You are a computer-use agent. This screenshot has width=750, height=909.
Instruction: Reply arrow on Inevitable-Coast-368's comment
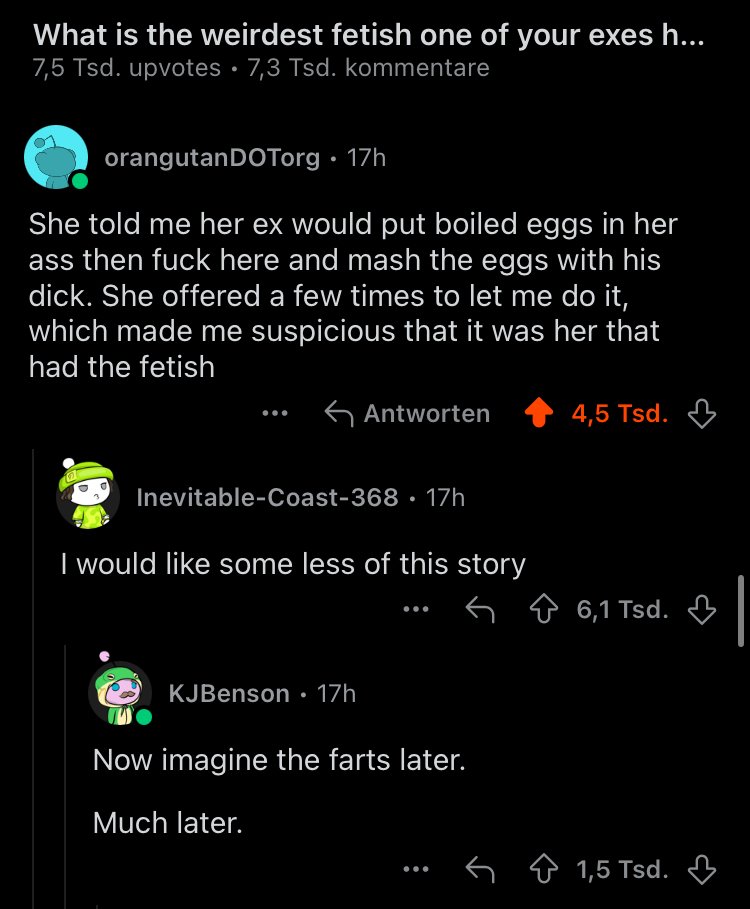point(481,609)
